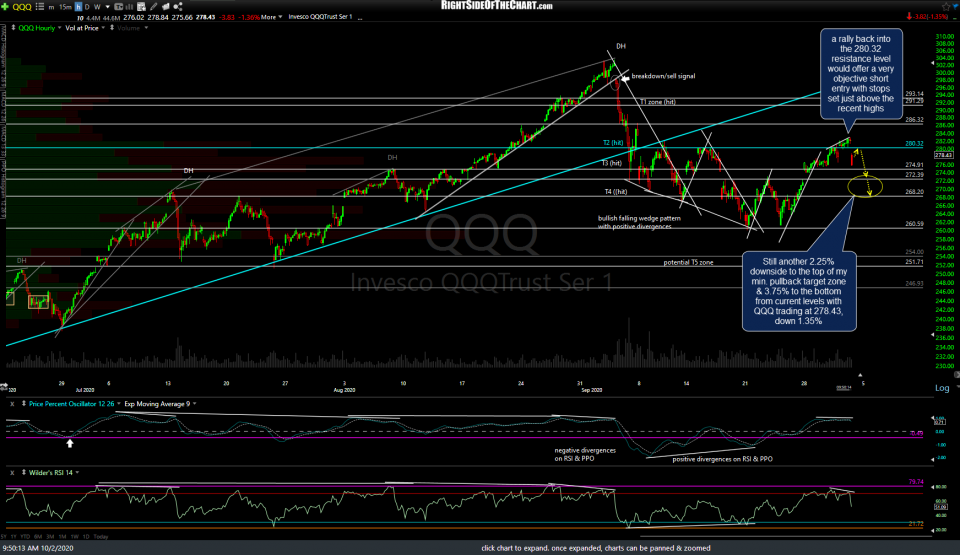Screen dimensions: 960x555
Task: Click the 278.43 current price tag
Action: pos(943,155)
